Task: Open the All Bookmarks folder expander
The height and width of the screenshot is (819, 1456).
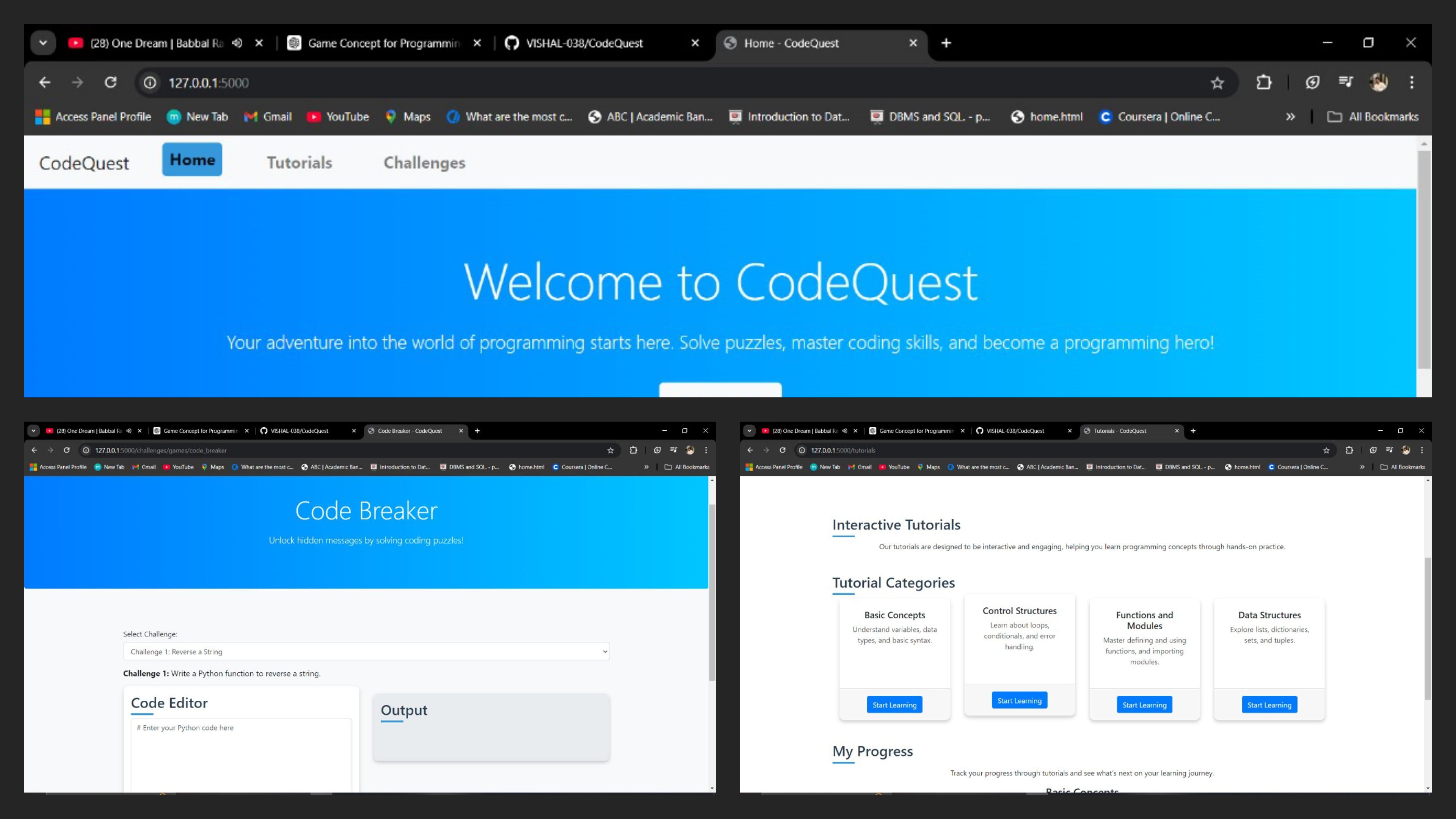Action: (1375, 117)
